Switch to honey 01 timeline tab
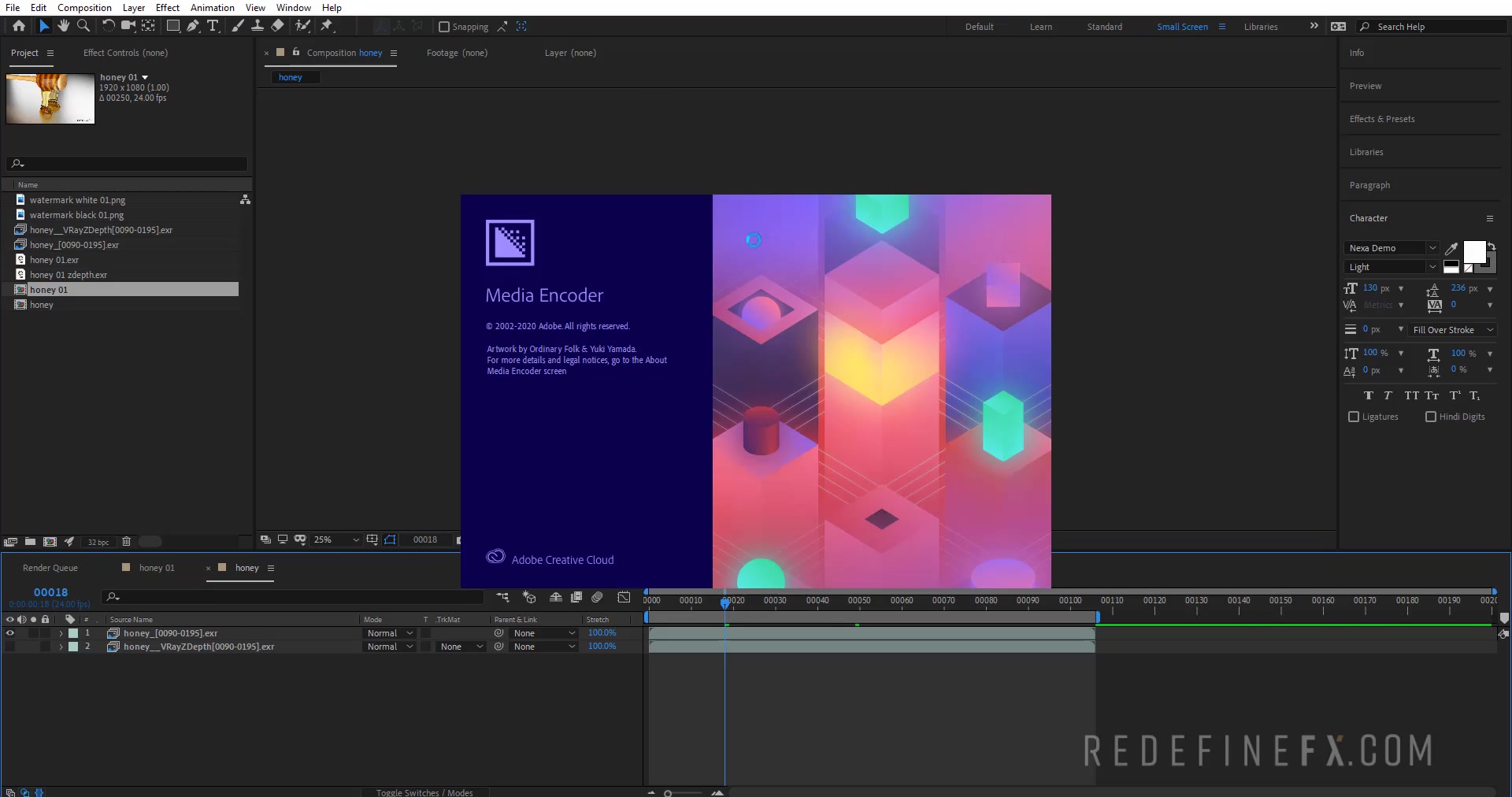 [157, 568]
